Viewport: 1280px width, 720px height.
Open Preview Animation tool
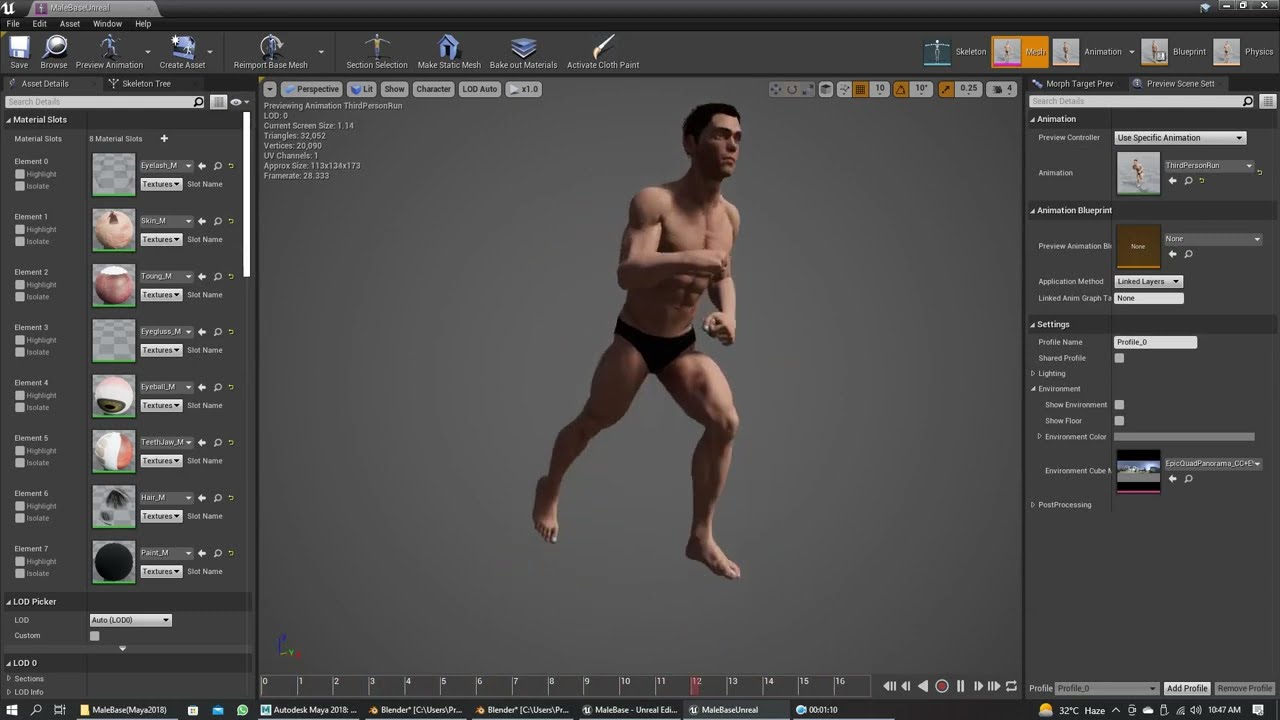[x=109, y=52]
